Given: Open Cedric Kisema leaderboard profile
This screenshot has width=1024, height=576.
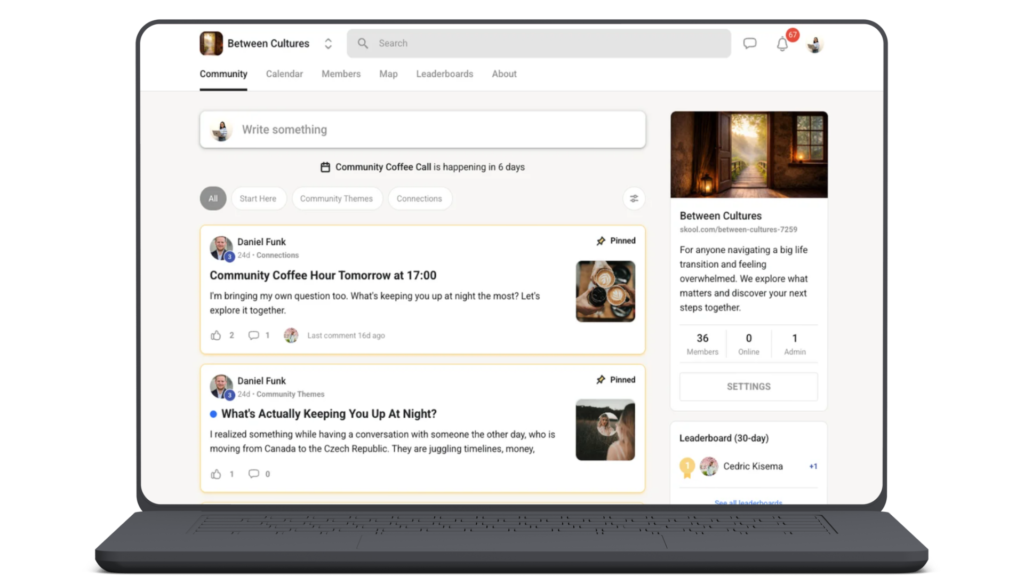Looking at the screenshot, I should pos(753,466).
